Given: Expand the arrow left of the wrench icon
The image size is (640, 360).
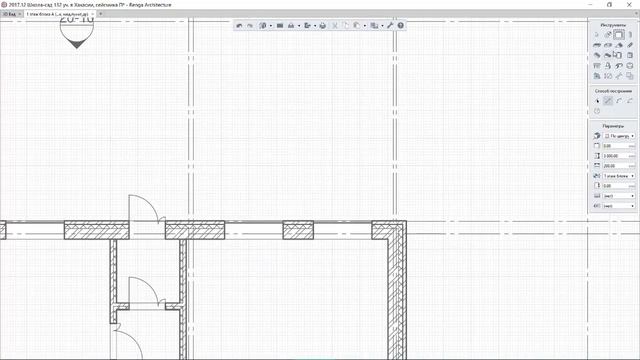Looking at the screenshot, I should [382, 26].
